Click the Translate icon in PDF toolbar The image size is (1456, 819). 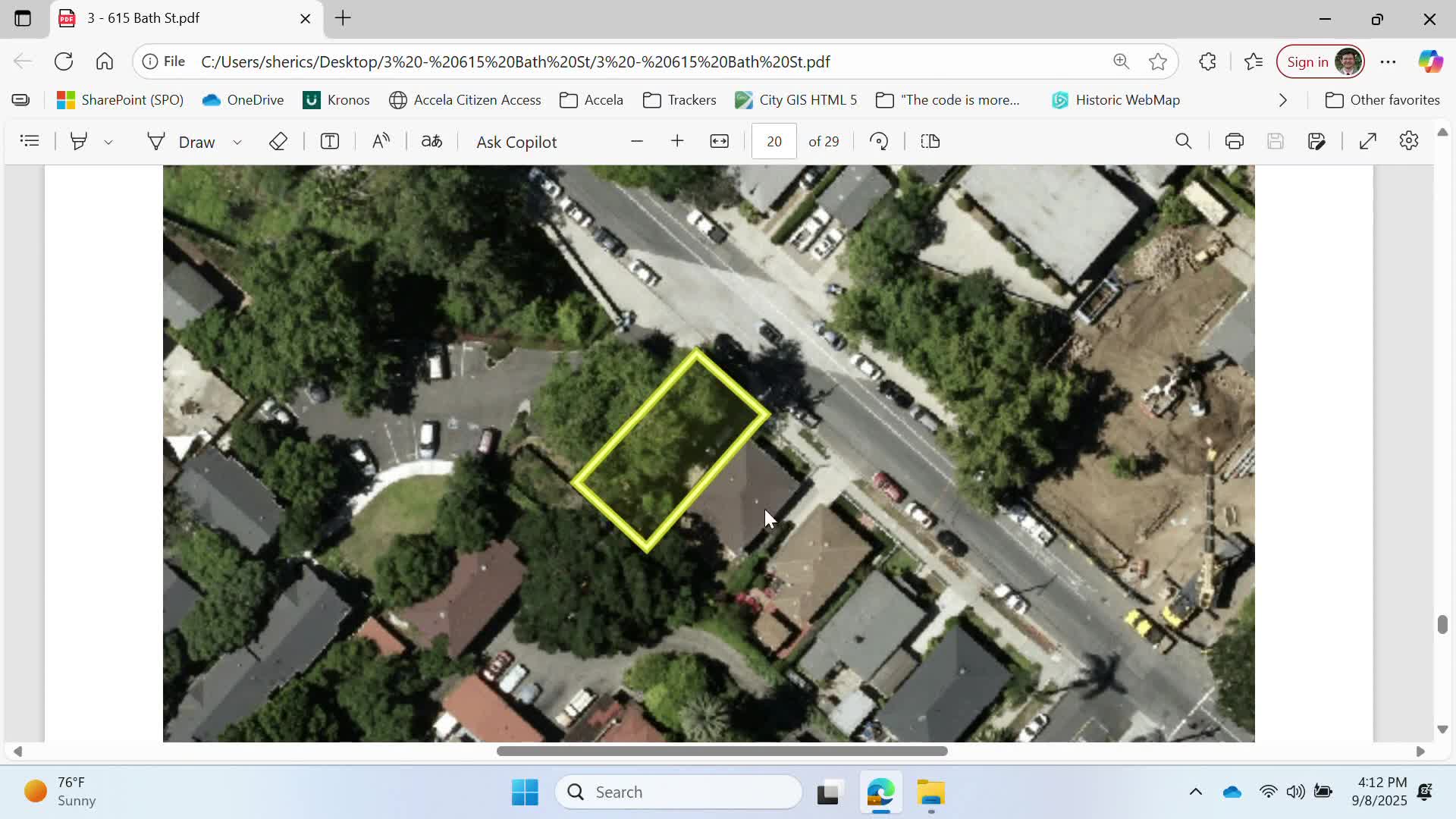click(431, 141)
